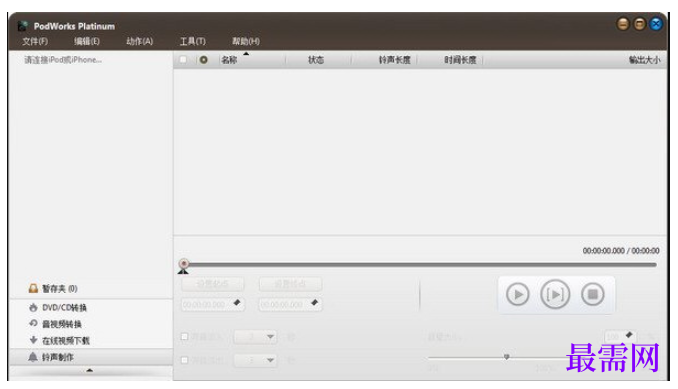Screen dimensions: 678x389
Task: Select 暂存夹 (0) in the sidebar
Action: point(60,289)
